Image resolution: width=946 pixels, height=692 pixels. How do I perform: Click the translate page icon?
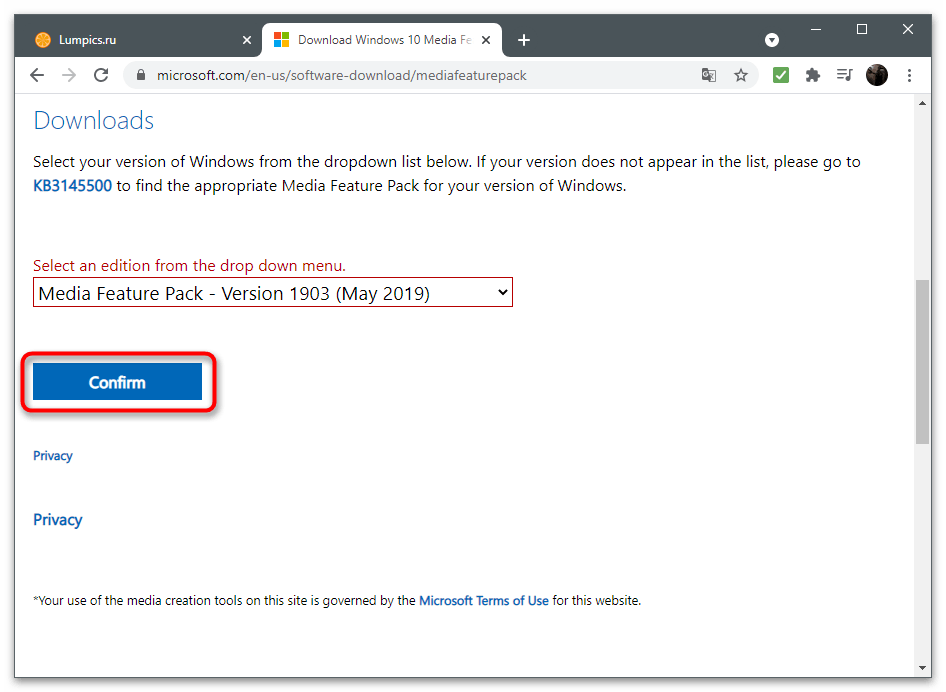point(709,75)
